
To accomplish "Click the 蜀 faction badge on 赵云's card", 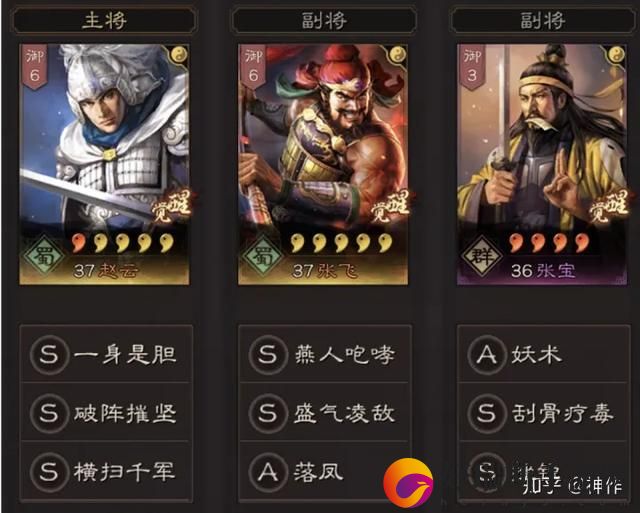I will click(x=42, y=255).
